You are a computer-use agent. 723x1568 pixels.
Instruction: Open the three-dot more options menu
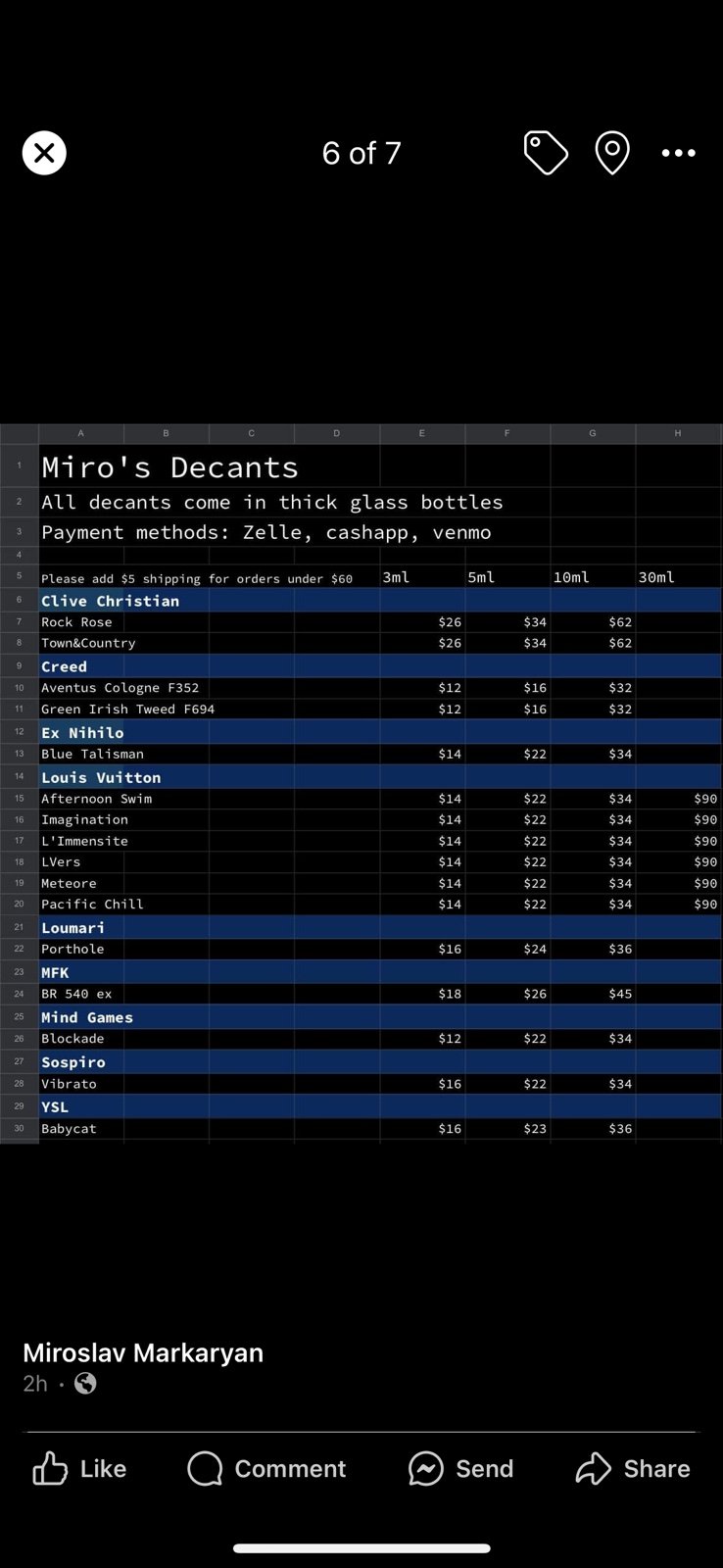(679, 153)
